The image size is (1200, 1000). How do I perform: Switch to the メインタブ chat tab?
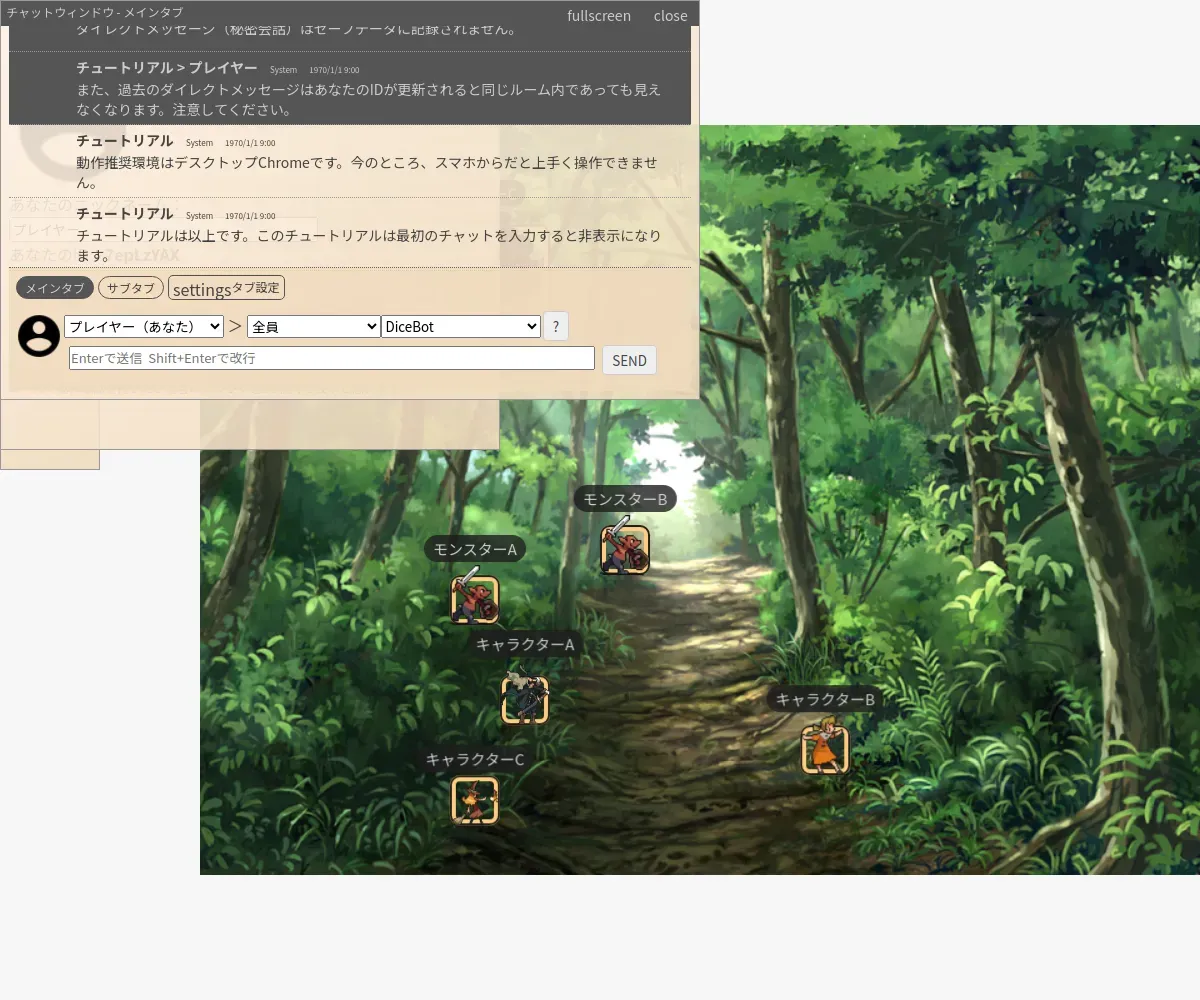[x=55, y=288]
